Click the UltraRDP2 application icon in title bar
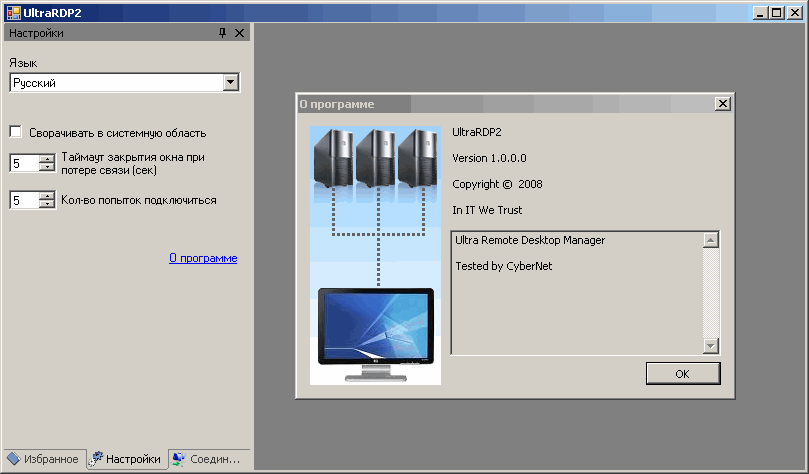Image resolution: width=809 pixels, height=474 pixels. pyautogui.click(x=14, y=13)
